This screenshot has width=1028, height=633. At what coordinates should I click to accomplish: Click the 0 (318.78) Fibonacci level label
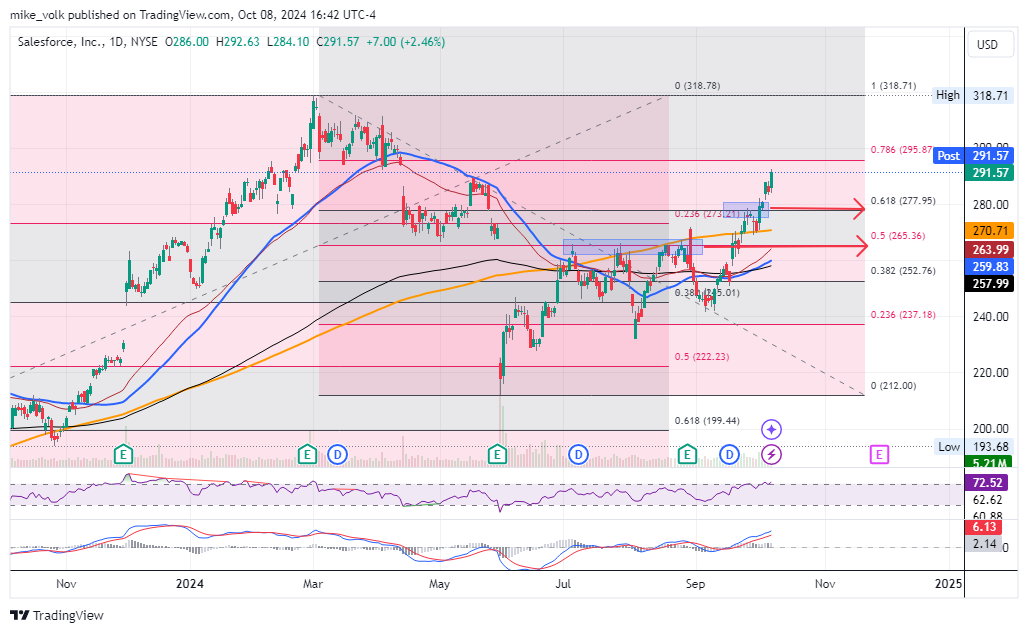click(x=697, y=86)
